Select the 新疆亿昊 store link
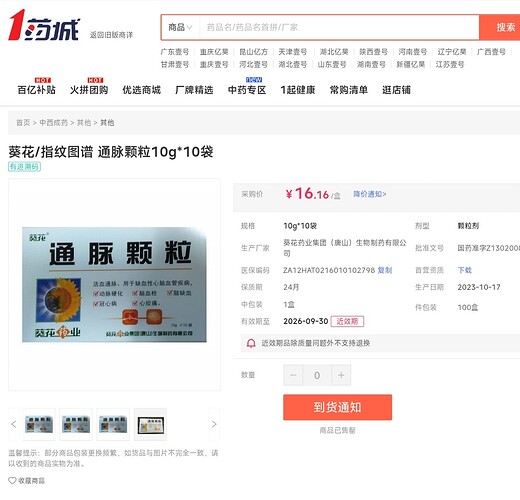This screenshot has width=520, height=500. 411,64
